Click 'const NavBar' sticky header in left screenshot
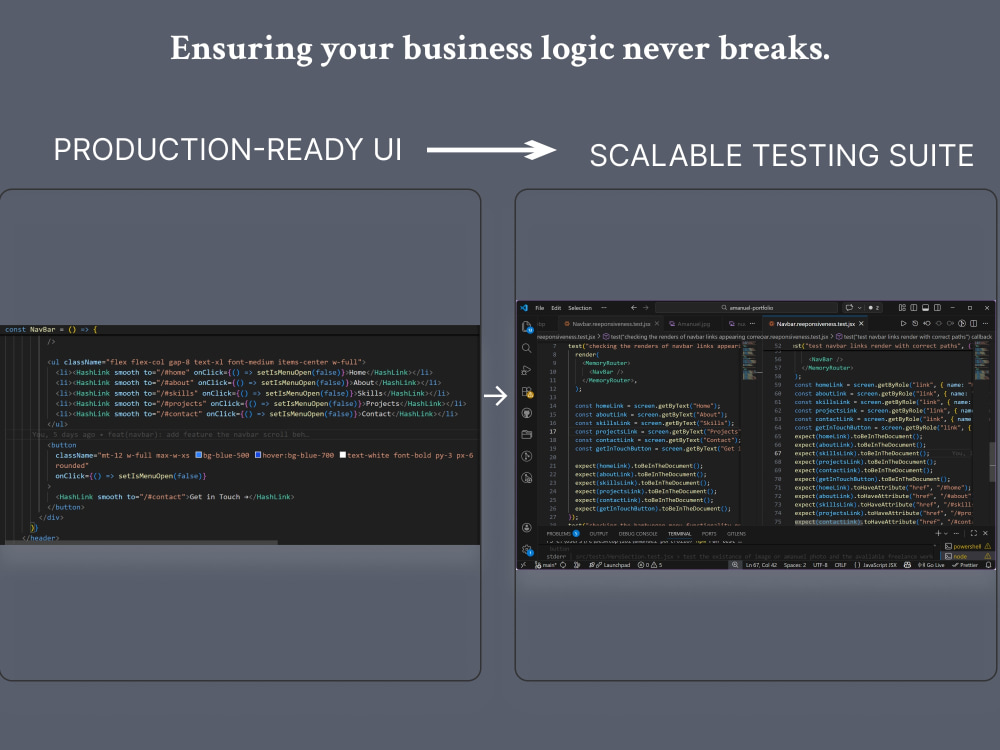The width and height of the screenshot is (1000, 750). point(51,330)
